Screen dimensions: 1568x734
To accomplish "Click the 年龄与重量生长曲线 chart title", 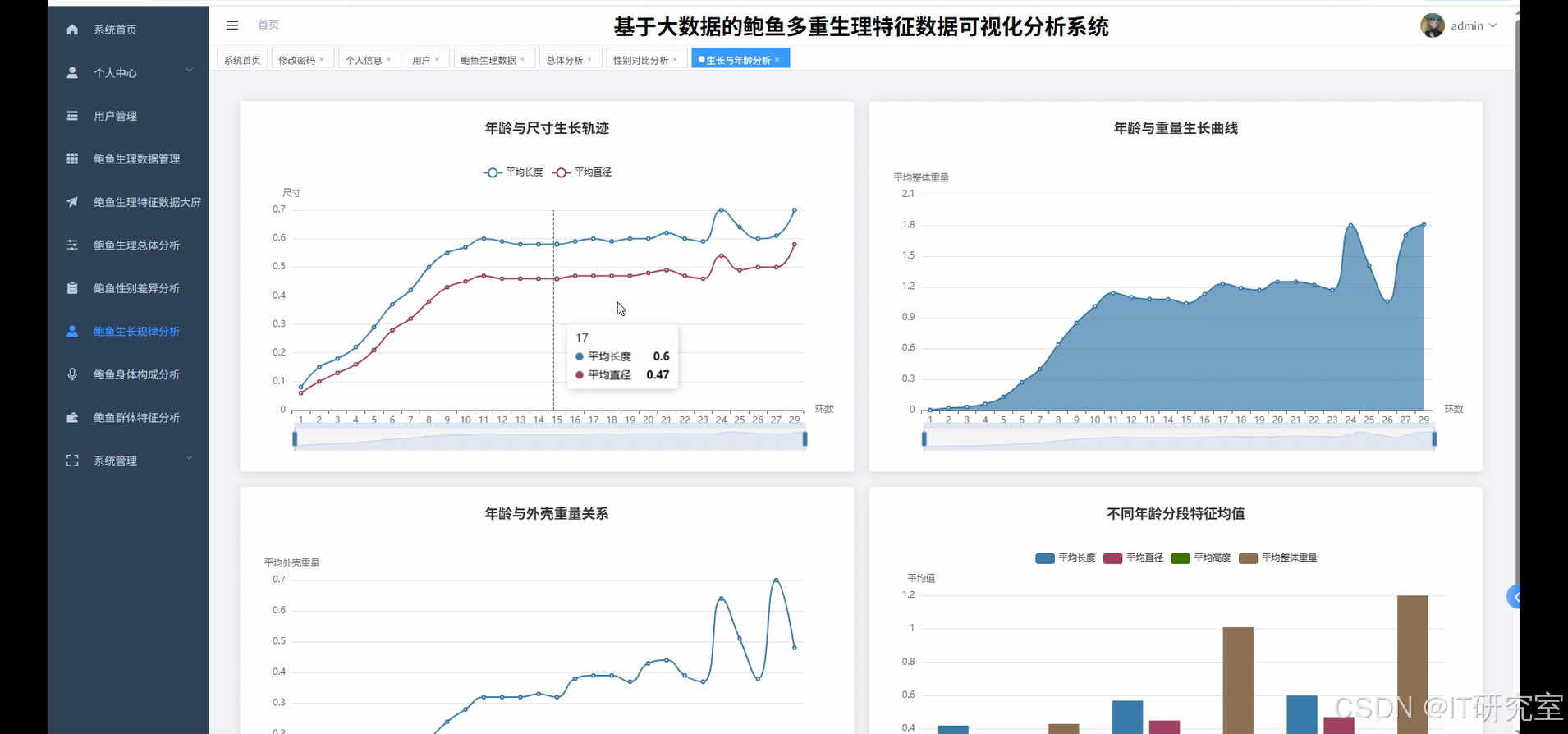I will pos(1176,128).
